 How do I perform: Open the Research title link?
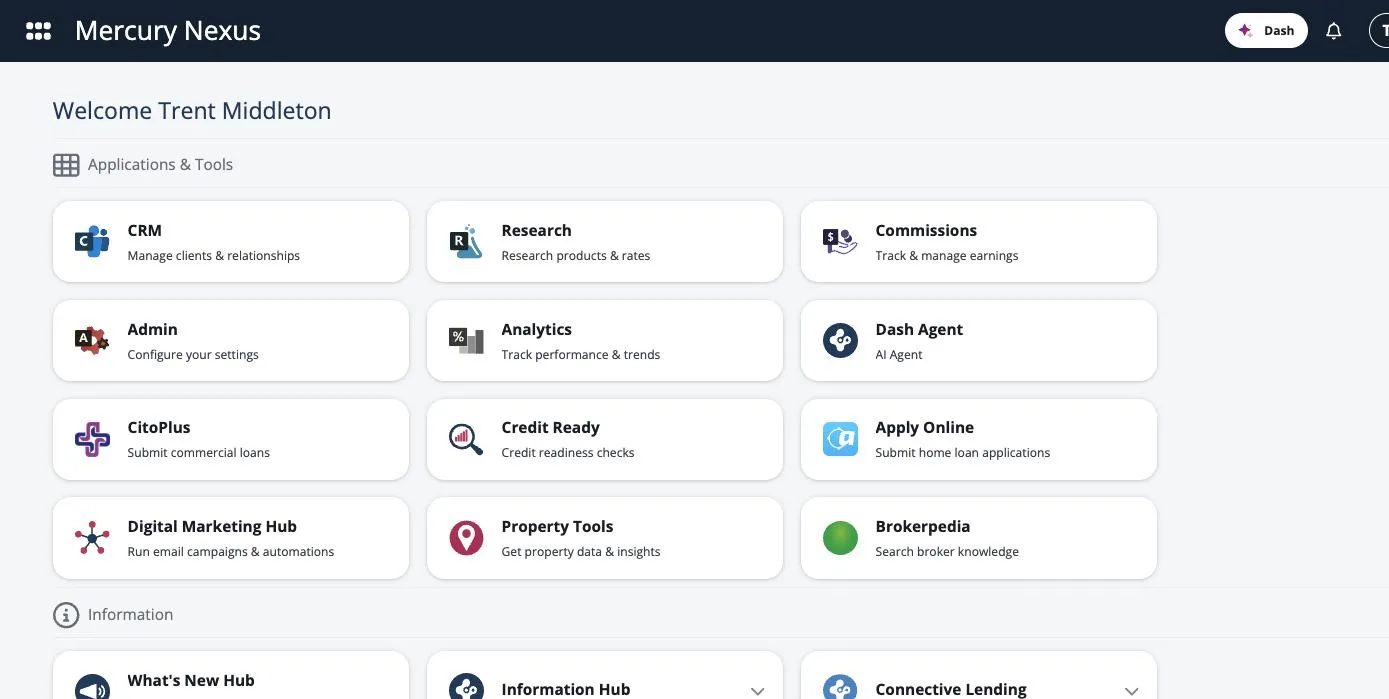click(x=536, y=230)
